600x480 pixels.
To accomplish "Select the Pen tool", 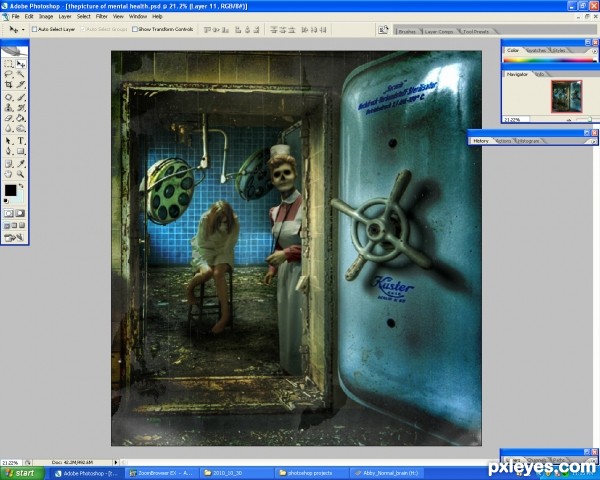I will pyautogui.click(x=9, y=151).
